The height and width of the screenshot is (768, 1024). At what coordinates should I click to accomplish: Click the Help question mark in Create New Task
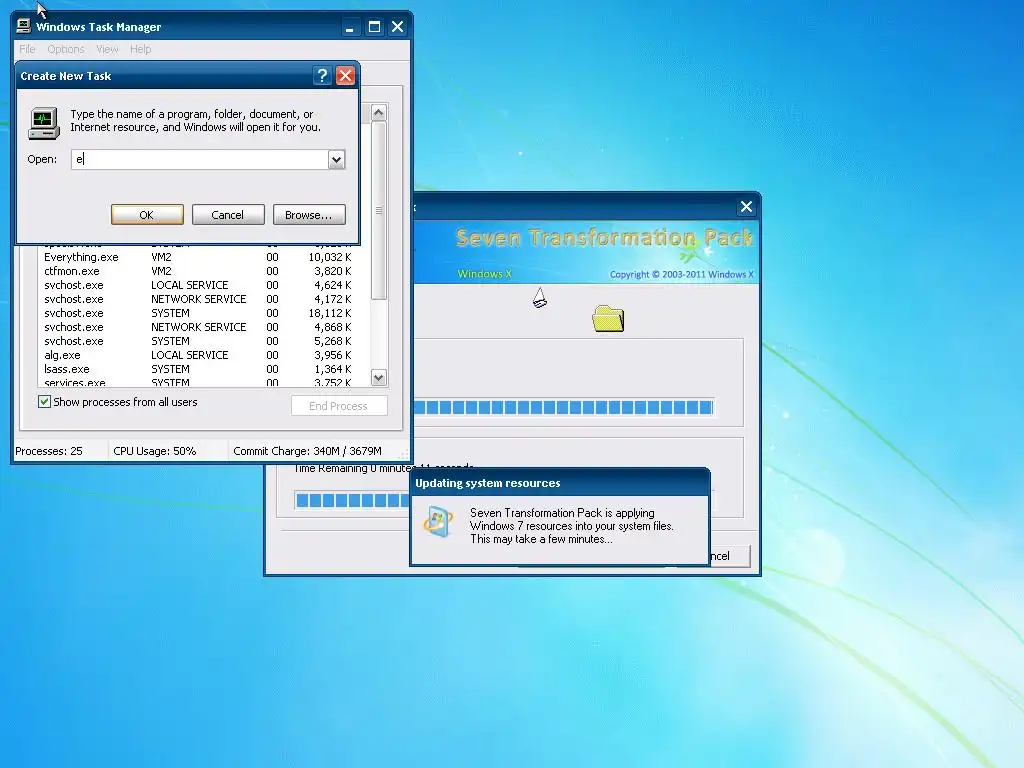click(x=322, y=76)
